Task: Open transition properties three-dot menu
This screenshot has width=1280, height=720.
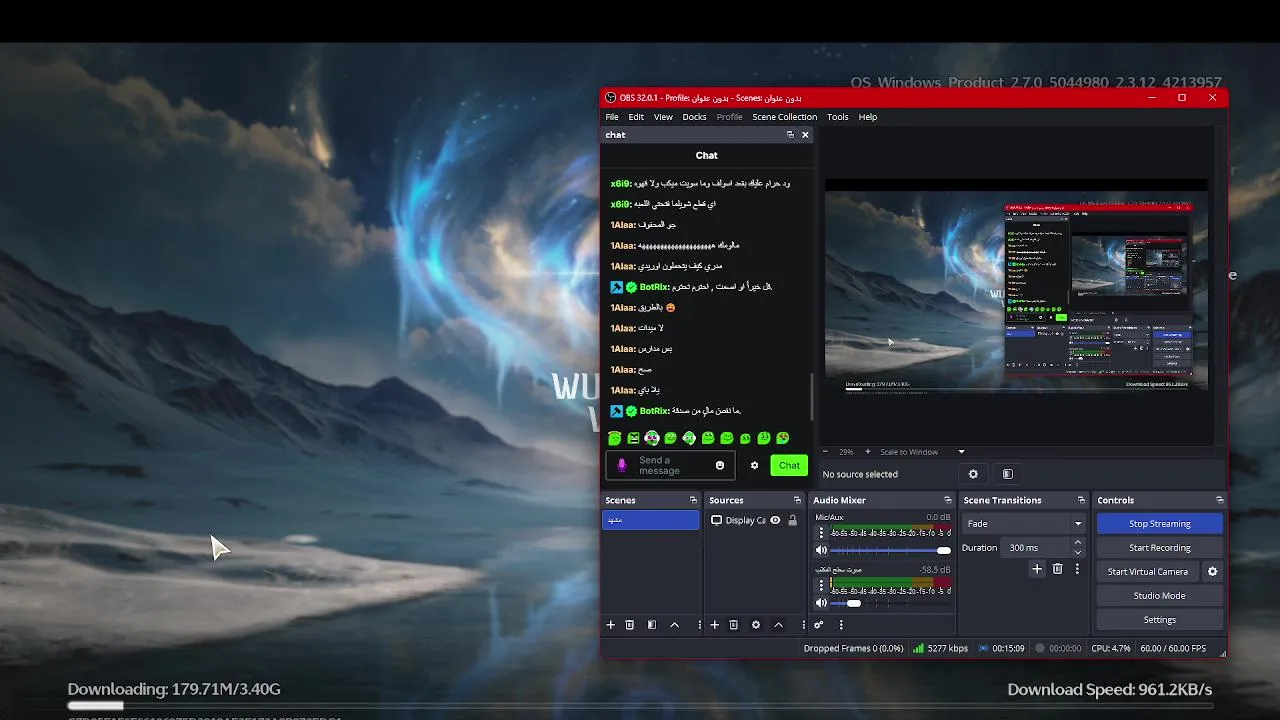Action: point(1077,569)
